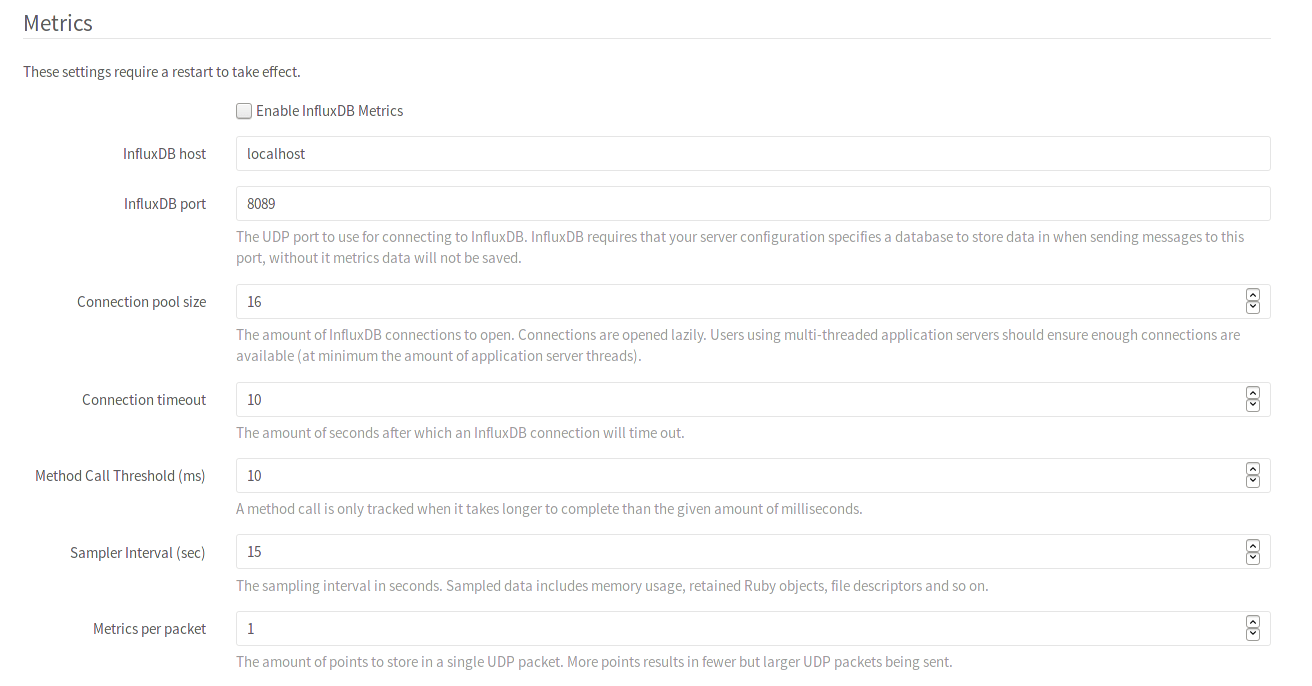This screenshot has height=686, width=1312.
Task: Decrease the Sampler Interval with the down stepper
Action: (1252, 557)
